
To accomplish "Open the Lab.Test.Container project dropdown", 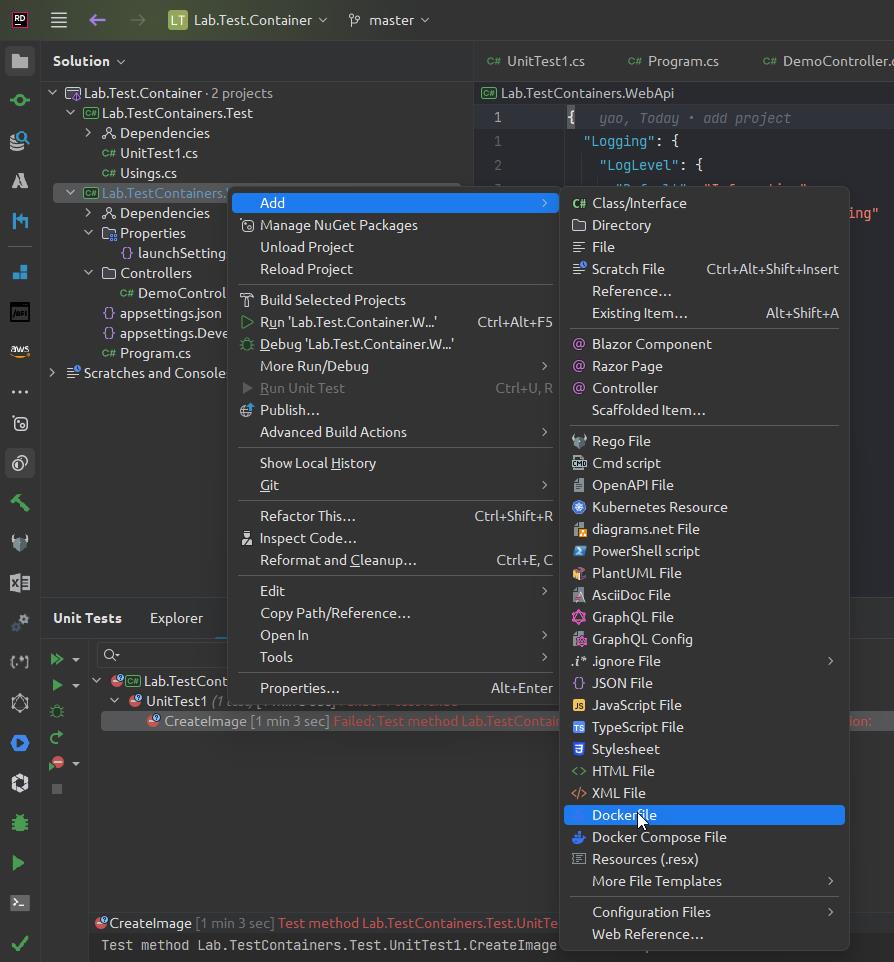I will click(248, 20).
